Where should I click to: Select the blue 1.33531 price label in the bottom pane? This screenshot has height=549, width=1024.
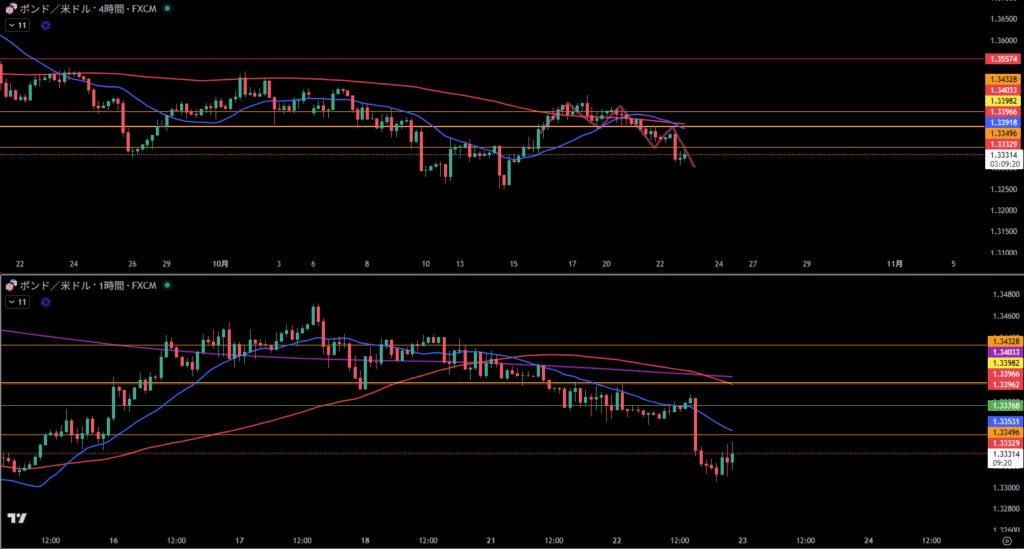(1003, 421)
